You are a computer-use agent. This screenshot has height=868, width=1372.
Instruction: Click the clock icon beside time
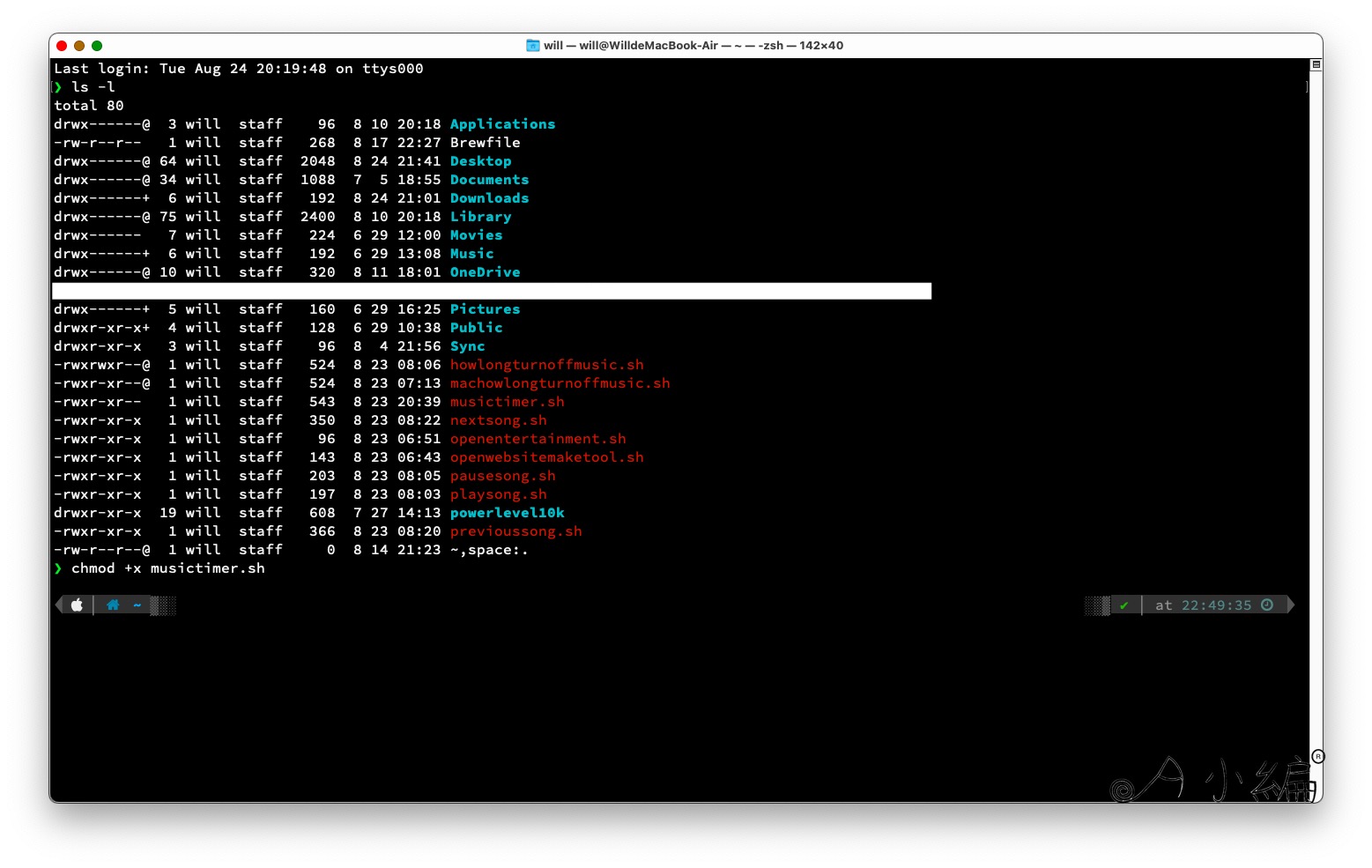(1267, 605)
